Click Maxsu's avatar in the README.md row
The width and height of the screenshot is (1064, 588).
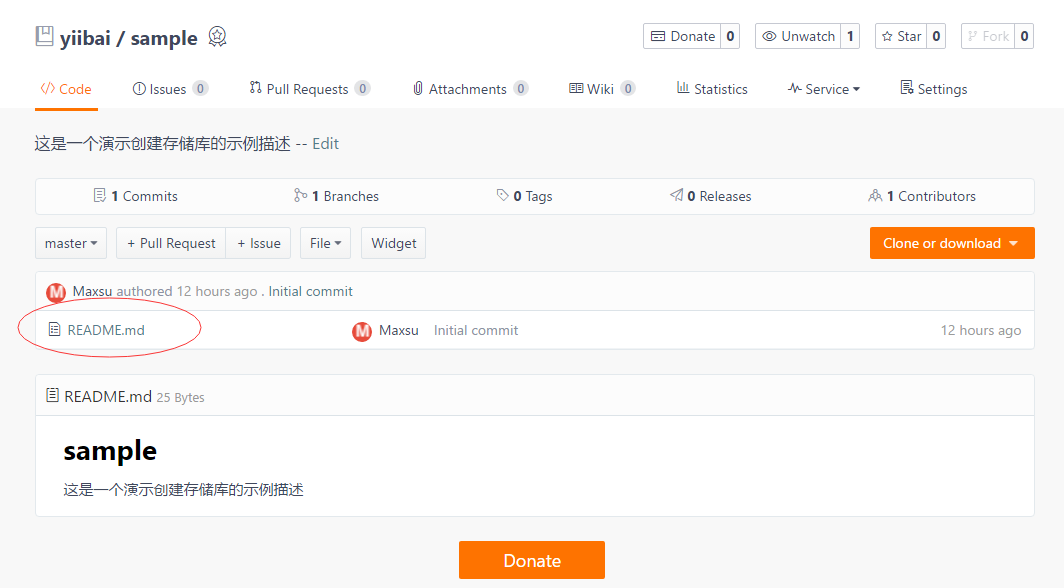tap(362, 331)
